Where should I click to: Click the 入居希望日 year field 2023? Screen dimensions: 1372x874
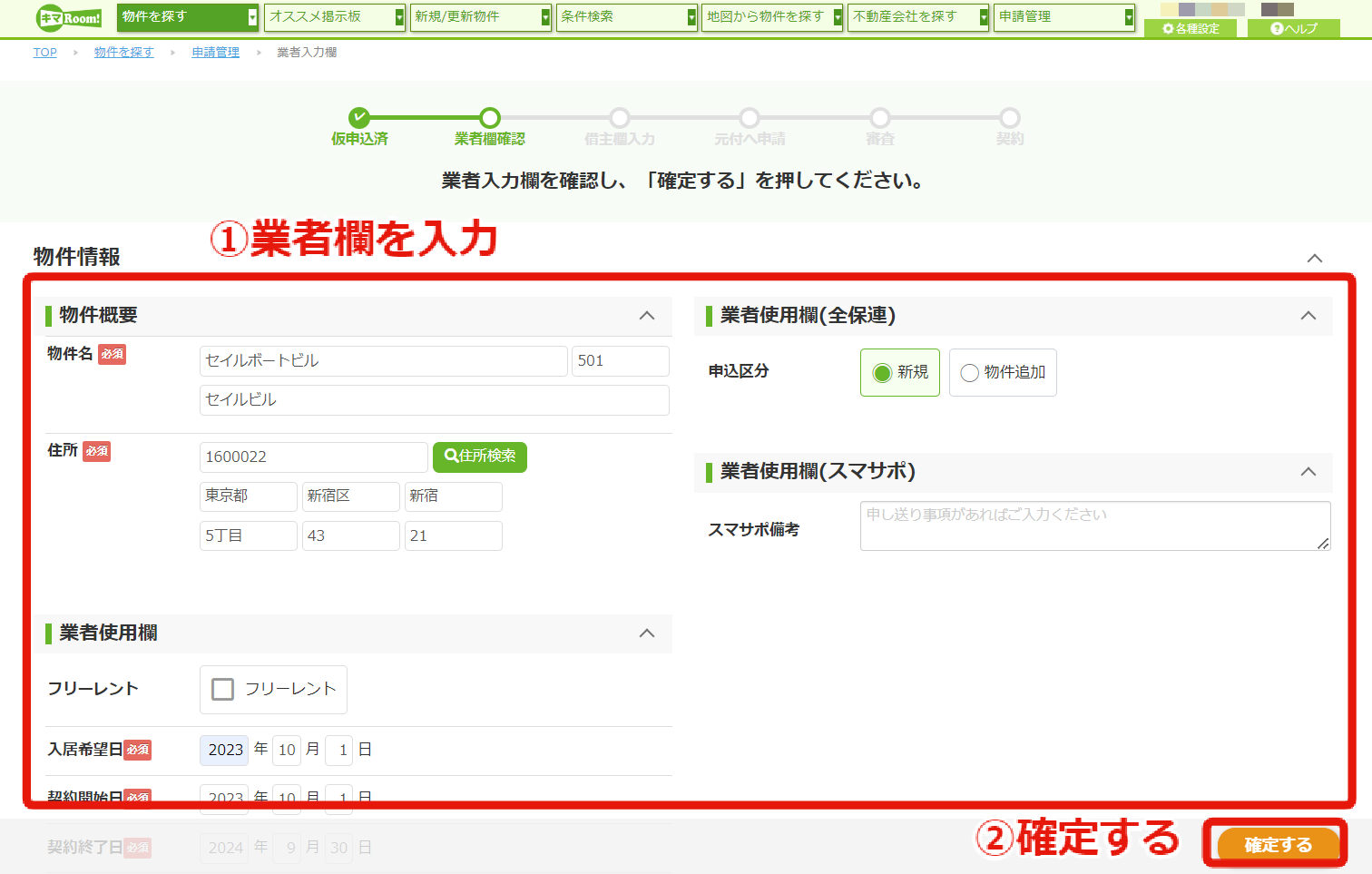pos(224,750)
